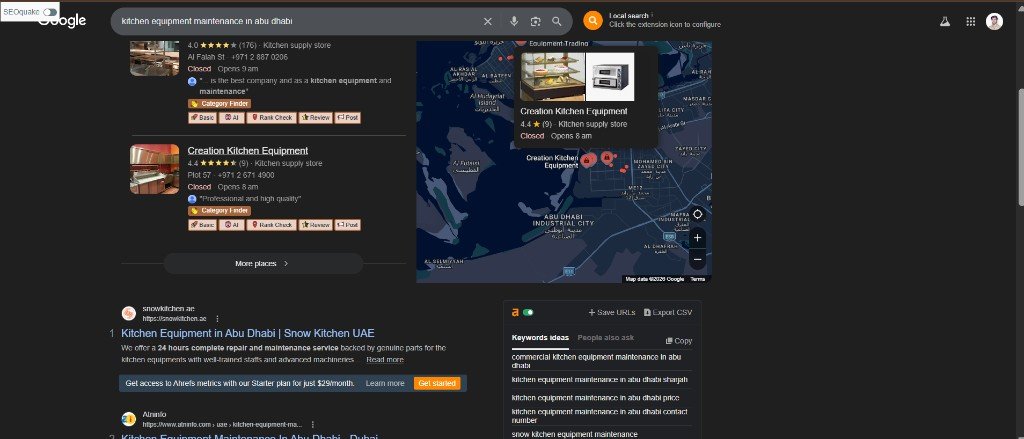Click Category Finder under Creation Kitchen Equipment
Viewport: 1024px width, 439px height.
pyautogui.click(x=219, y=211)
